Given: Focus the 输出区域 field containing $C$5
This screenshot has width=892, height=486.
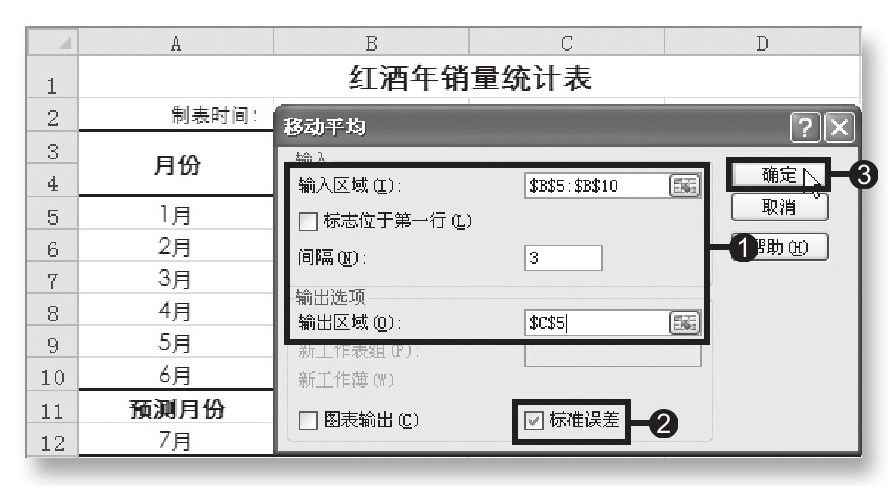Looking at the screenshot, I should point(597,323).
